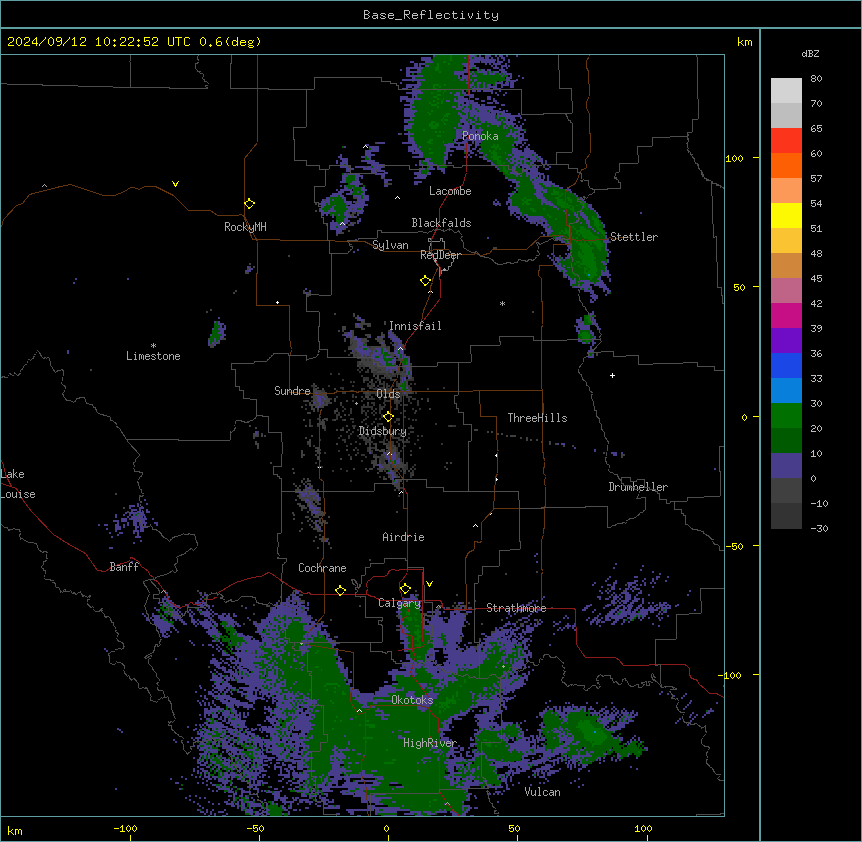
Task: Click the Calgary city label
Action: pos(400,603)
